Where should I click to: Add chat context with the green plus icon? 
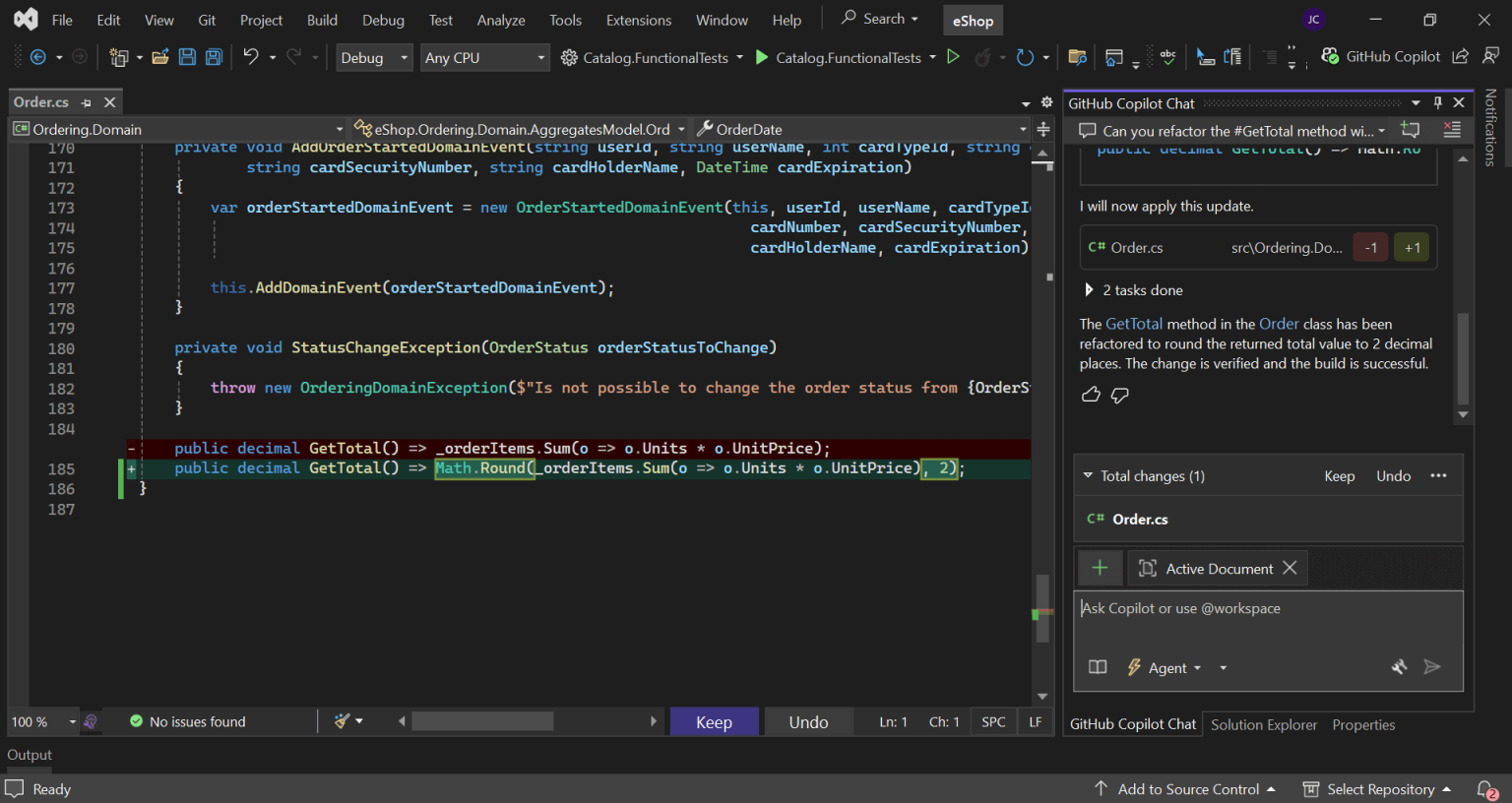(1100, 568)
